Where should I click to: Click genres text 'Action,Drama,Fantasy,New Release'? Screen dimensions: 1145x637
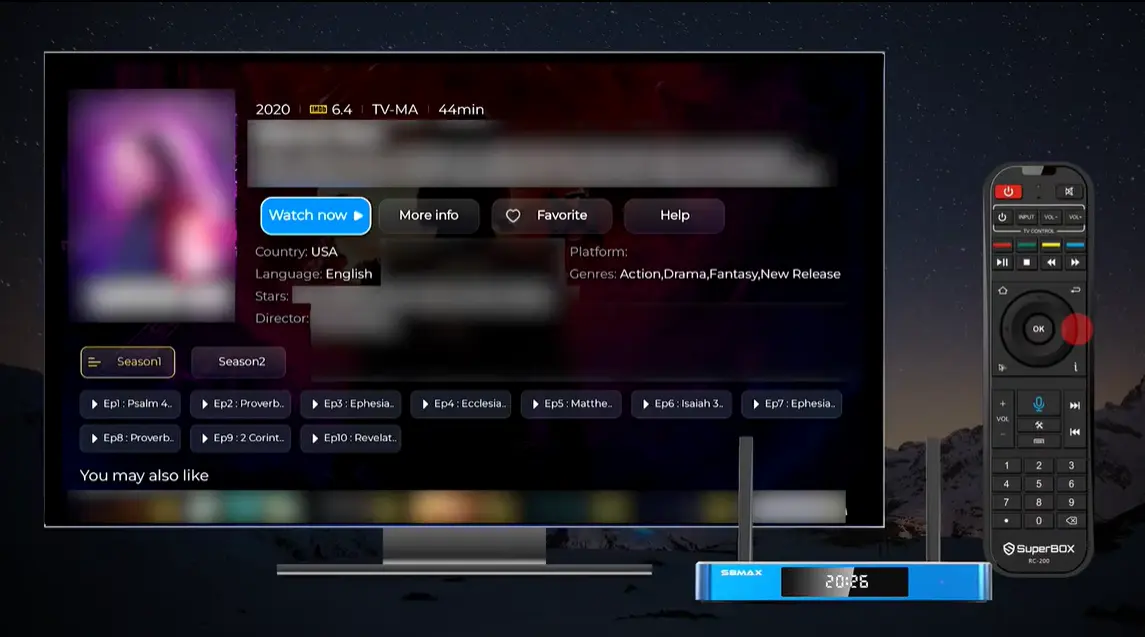[x=729, y=274]
